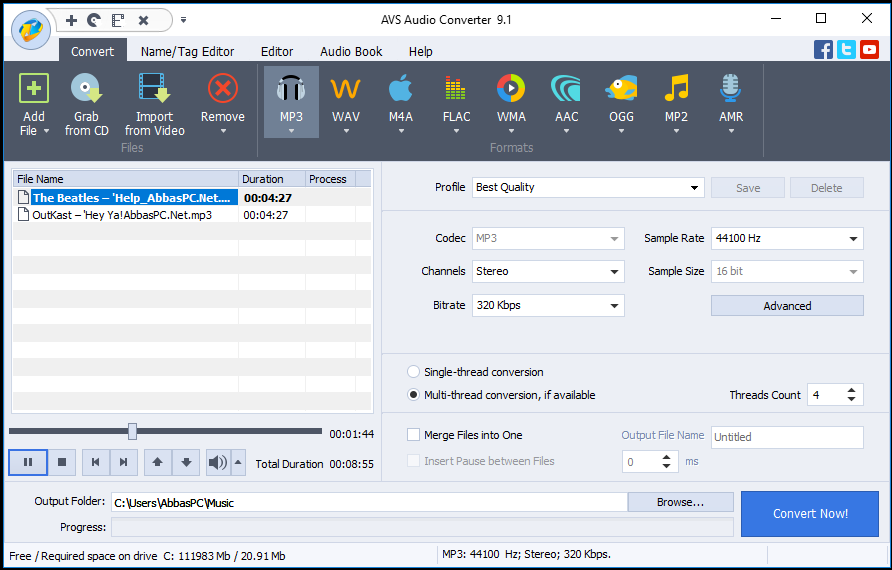Start conversion with Convert Now
This screenshot has width=892, height=570.
810,514
